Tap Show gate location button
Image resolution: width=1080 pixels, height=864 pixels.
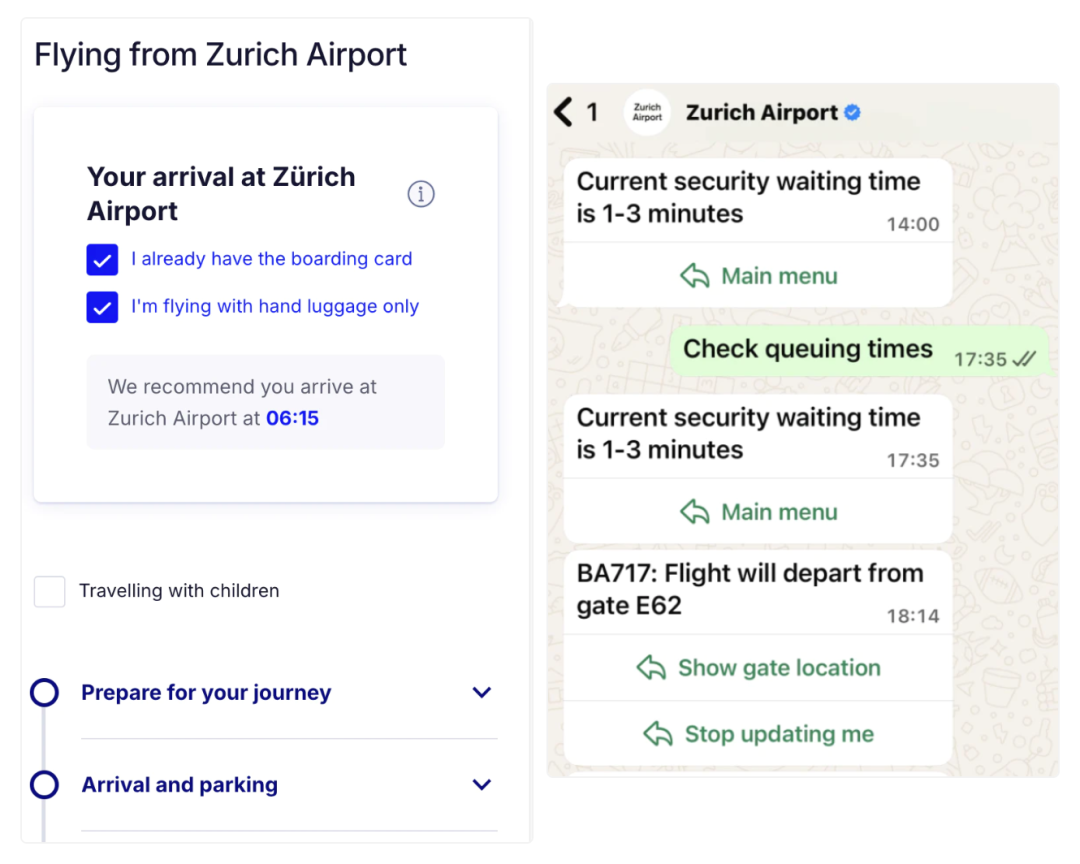pyautogui.click(x=758, y=668)
